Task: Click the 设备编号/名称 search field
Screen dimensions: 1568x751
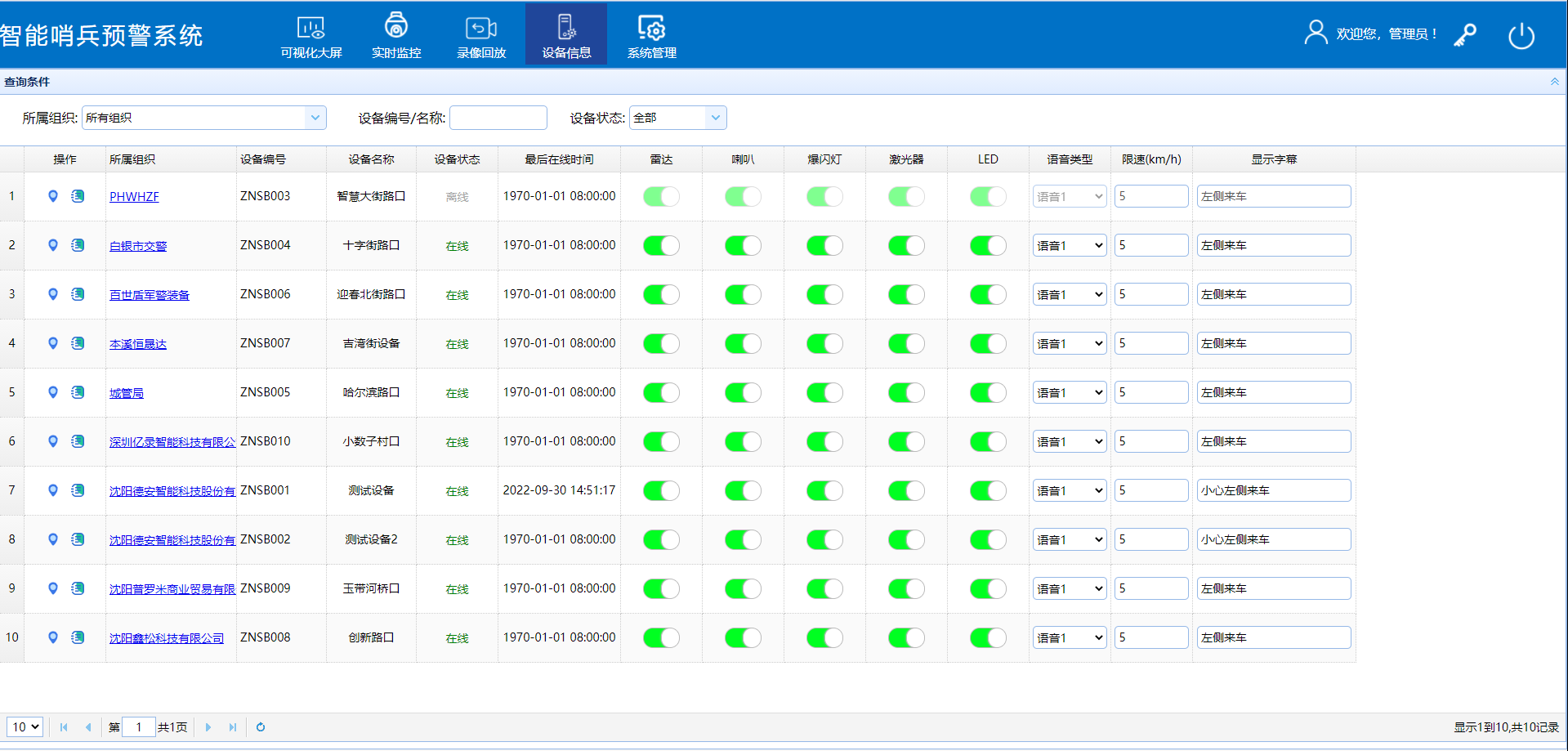Action: click(x=498, y=118)
